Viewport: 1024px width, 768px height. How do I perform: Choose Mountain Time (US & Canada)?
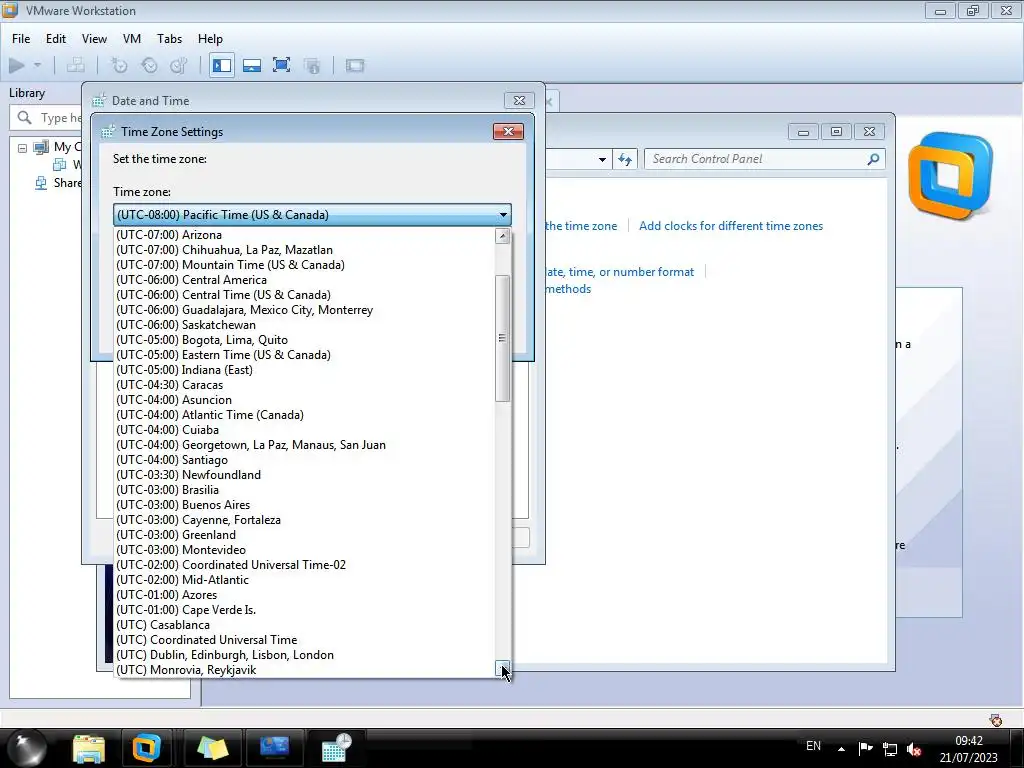(304, 264)
